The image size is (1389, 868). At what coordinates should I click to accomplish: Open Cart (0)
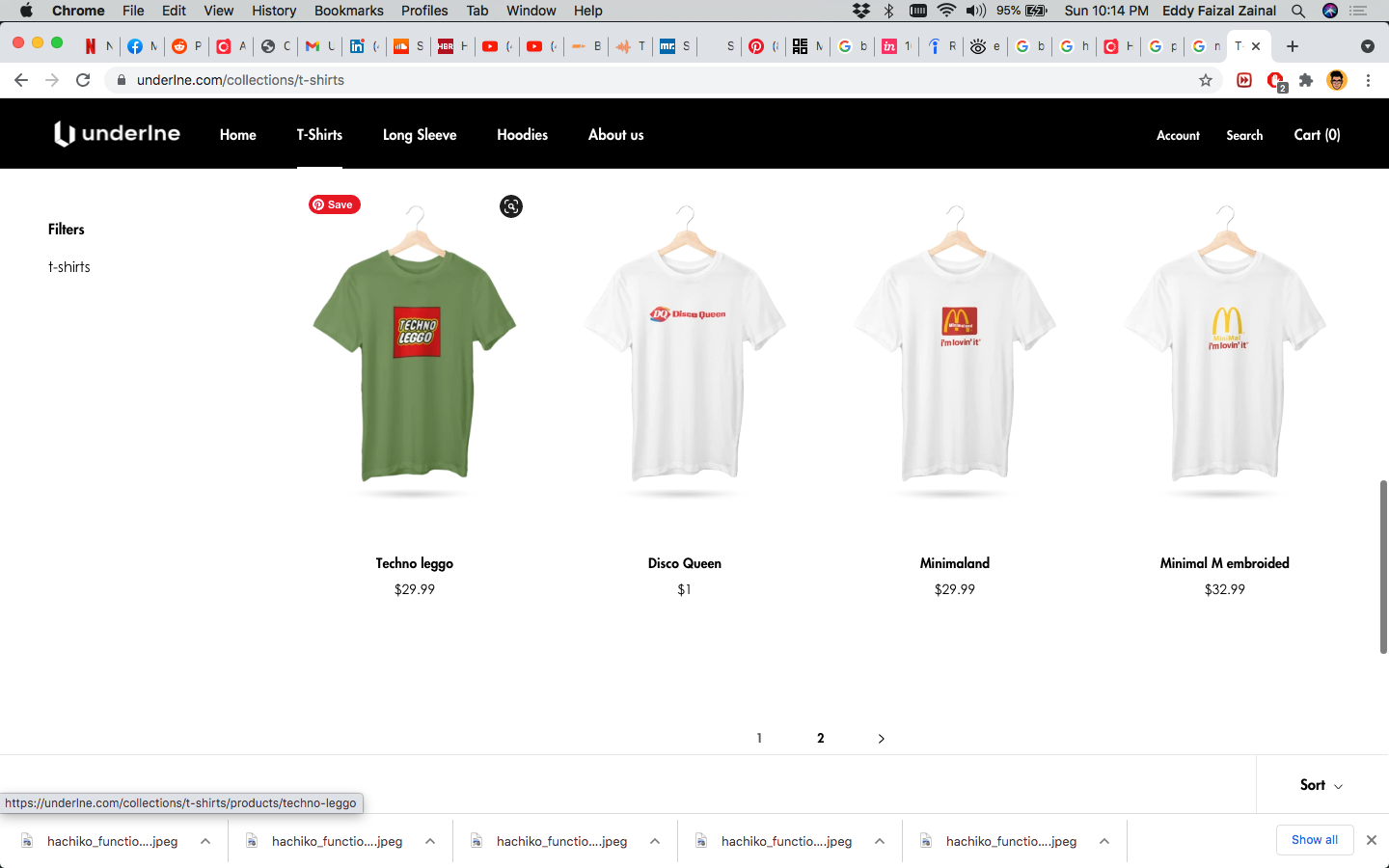point(1317,135)
